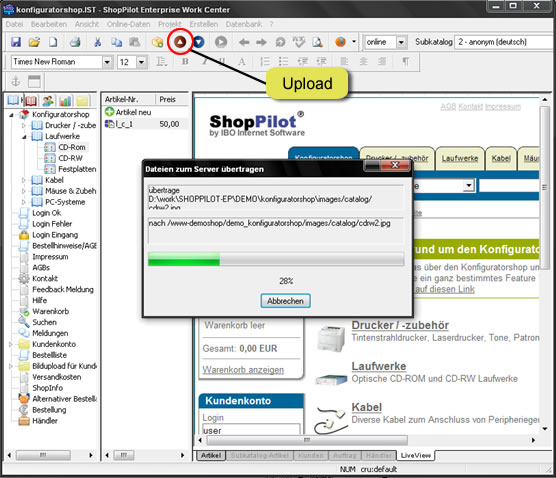Click the blue Download arrow-down icon
Screen dimensions: 556x478
click(x=199, y=42)
